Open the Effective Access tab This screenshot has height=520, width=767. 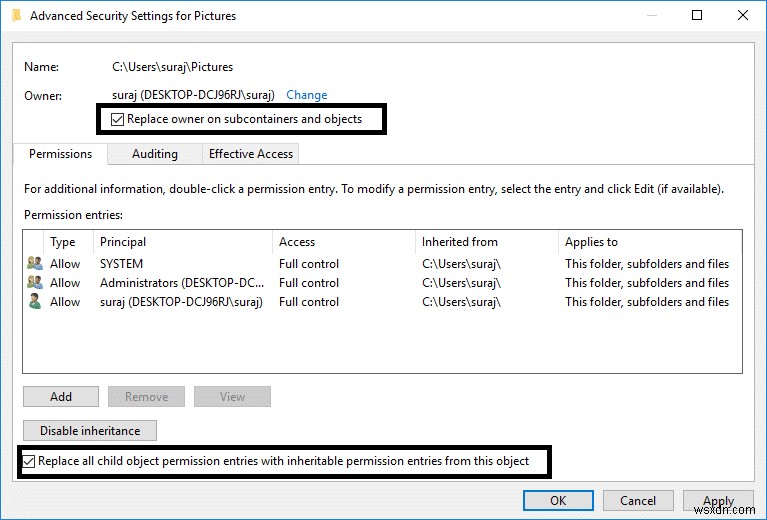250,154
